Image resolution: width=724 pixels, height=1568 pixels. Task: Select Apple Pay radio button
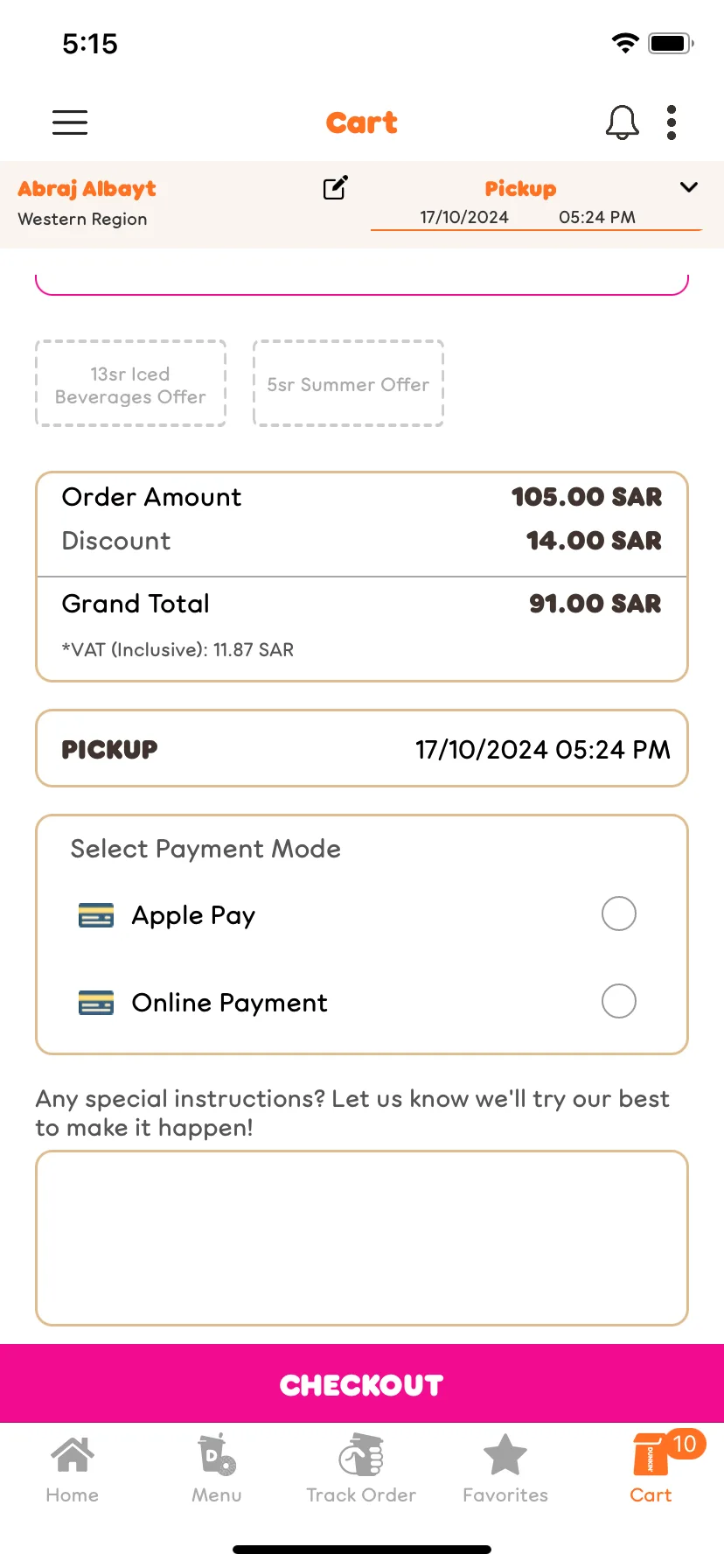619,913
